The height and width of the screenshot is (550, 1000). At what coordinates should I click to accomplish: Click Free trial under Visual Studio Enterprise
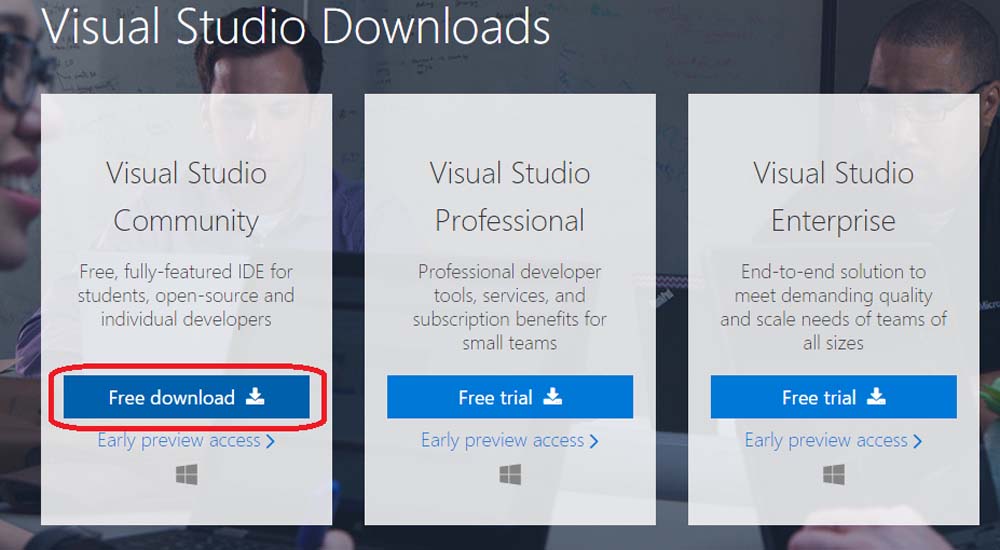point(834,397)
